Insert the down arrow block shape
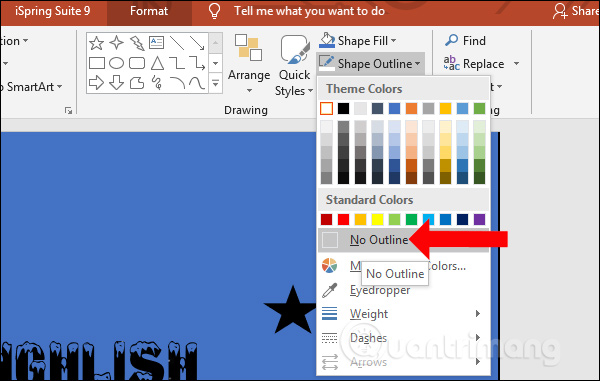This screenshot has height=381, width=600. tap(116, 82)
